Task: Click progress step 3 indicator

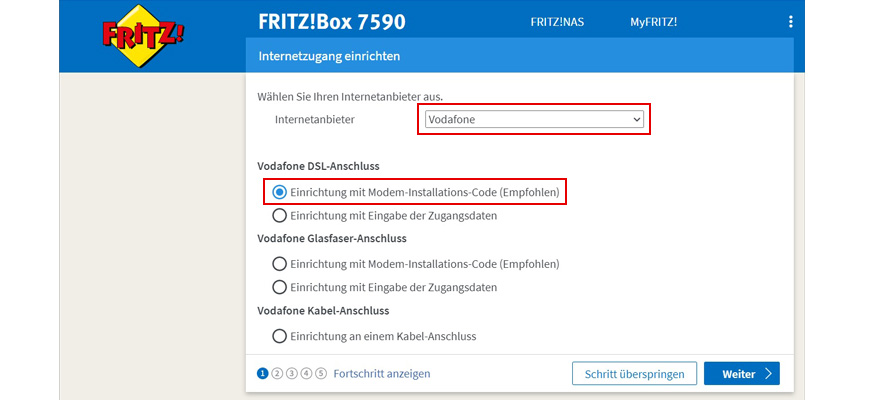Action: [x=292, y=374]
